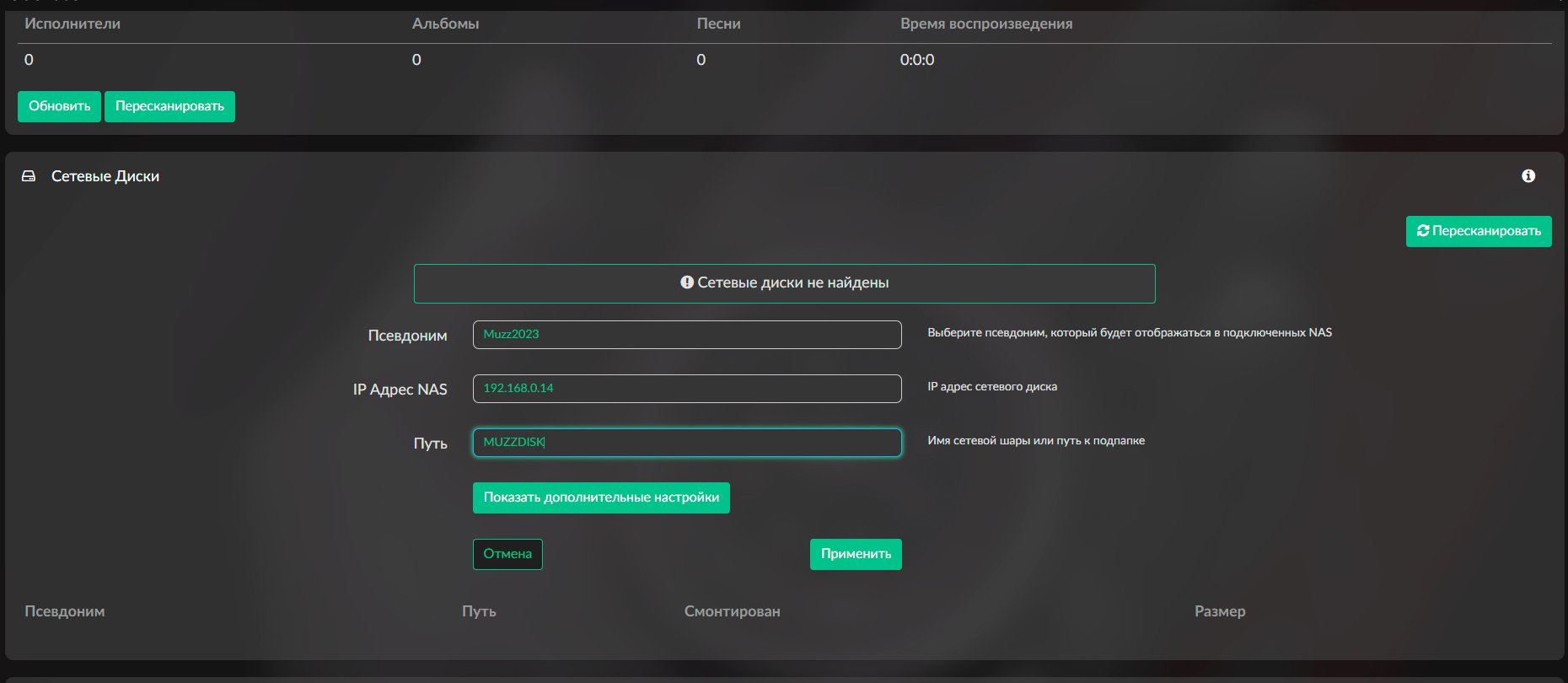Click the Время воспроизведения column header
Viewport: 1568px width, 683px height.
[x=985, y=24]
